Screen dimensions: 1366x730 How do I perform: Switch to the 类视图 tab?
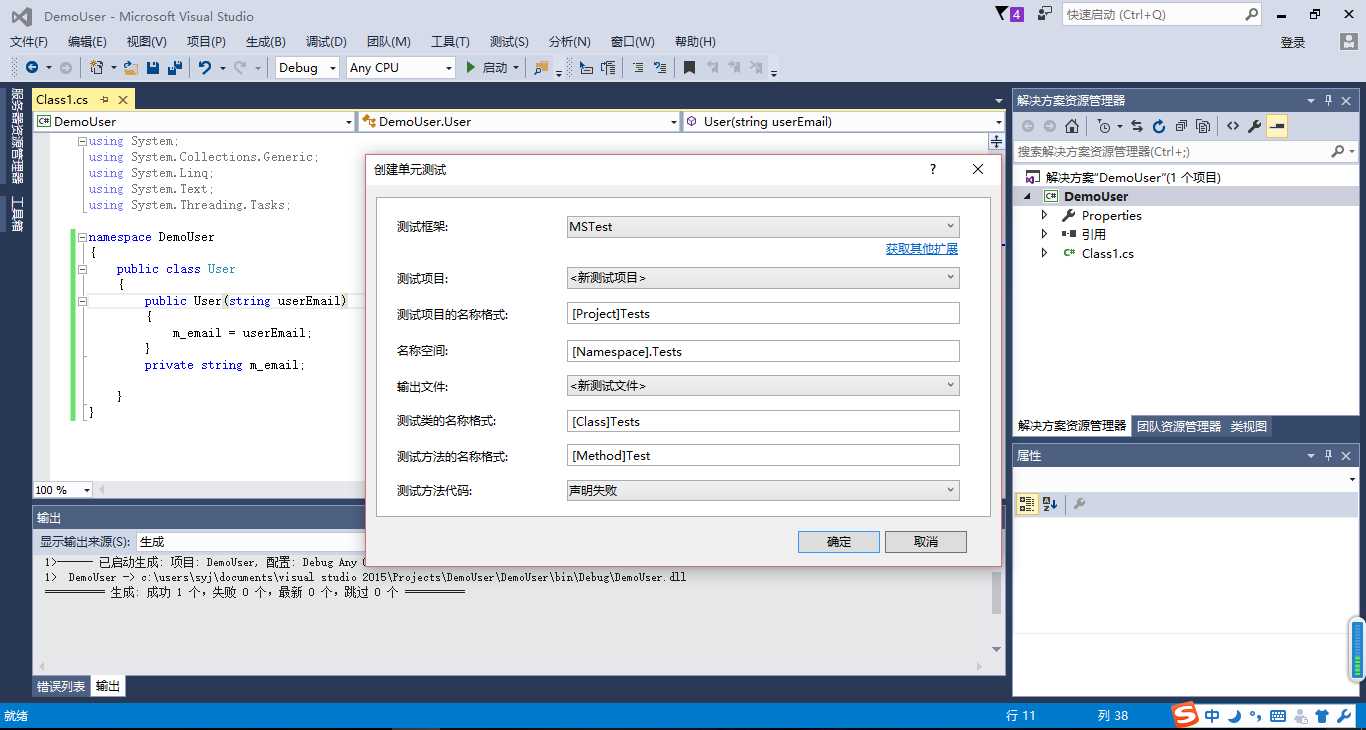tap(1249, 426)
